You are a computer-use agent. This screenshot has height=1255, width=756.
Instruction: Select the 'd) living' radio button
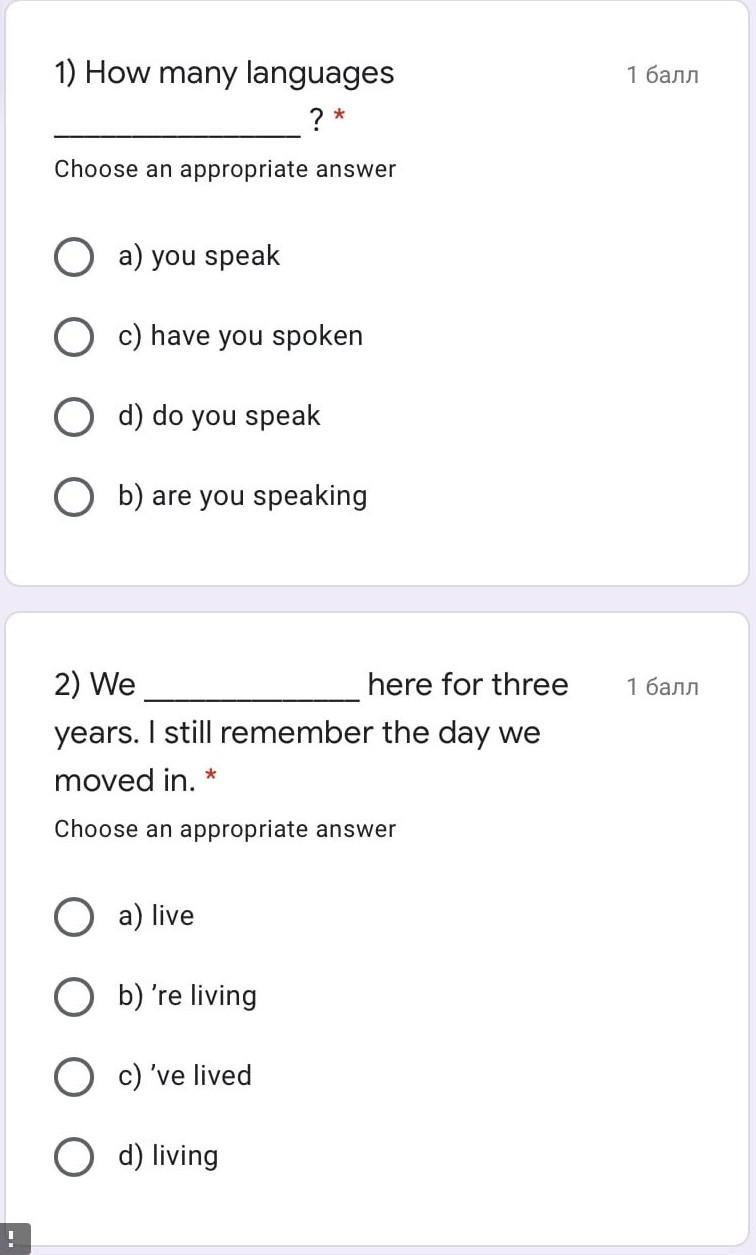[x=73, y=1157]
